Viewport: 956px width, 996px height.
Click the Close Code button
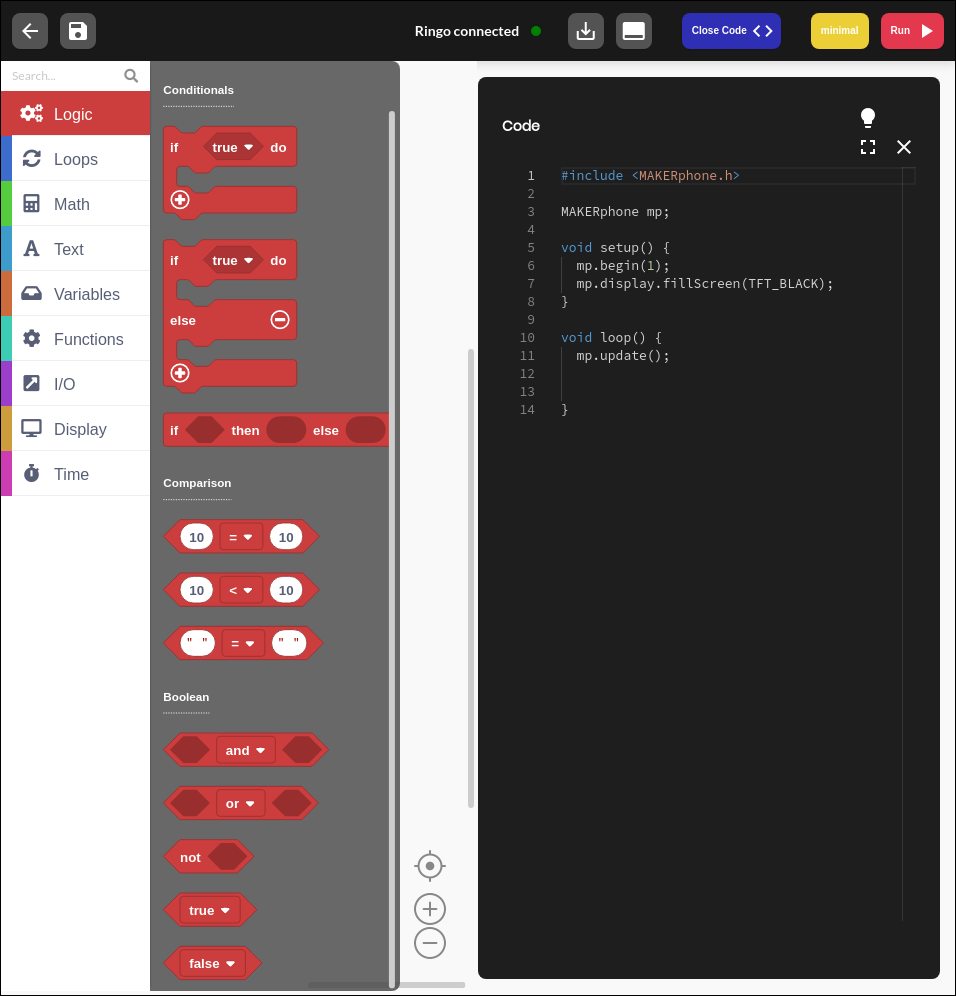pyautogui.click(x=731, y=30)
